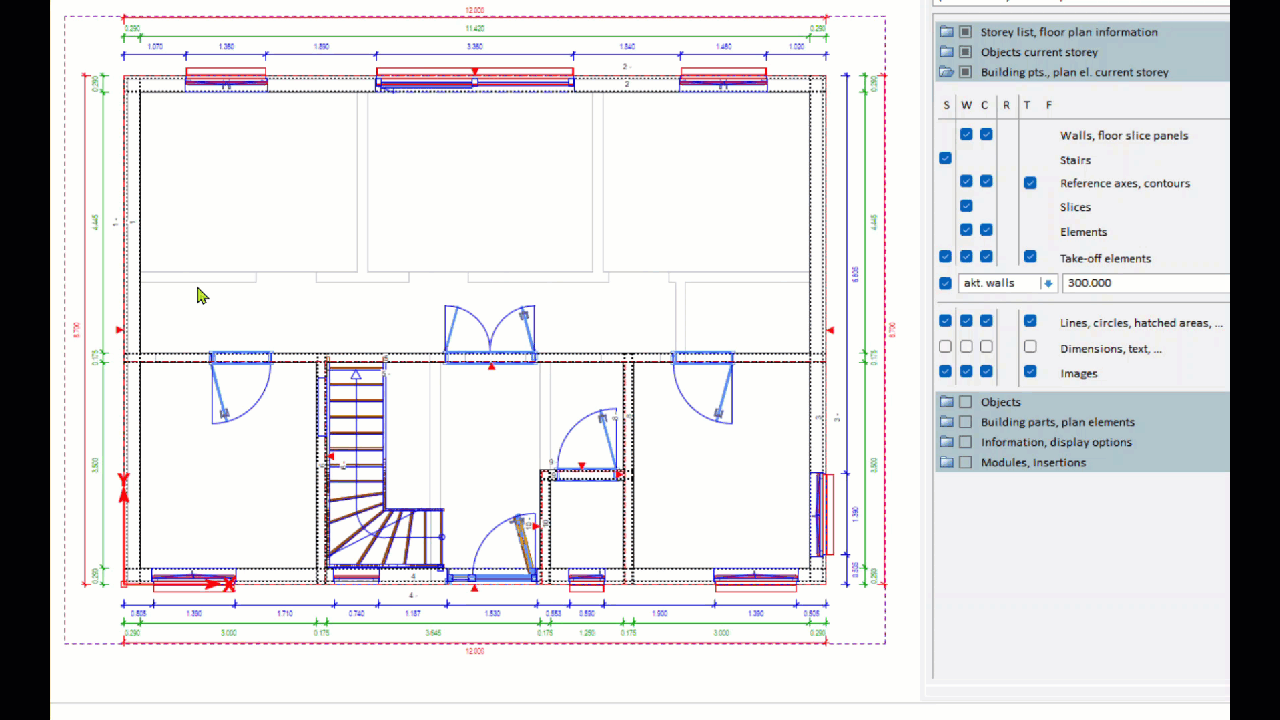Uncheck the Slices W column checkbox

click(x=966, y=206)
